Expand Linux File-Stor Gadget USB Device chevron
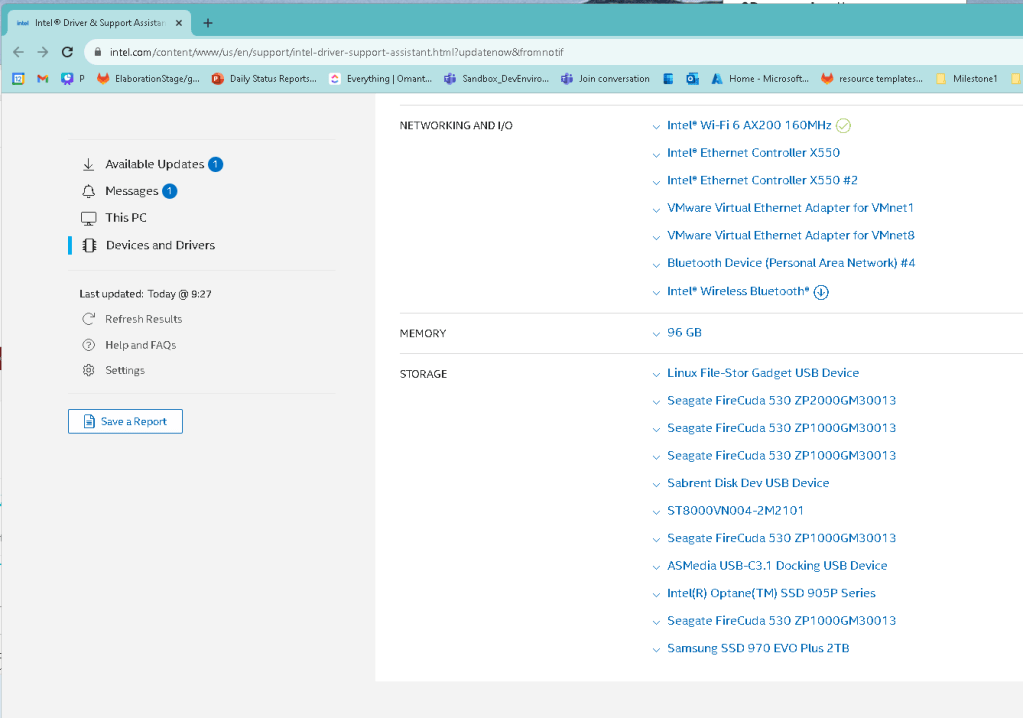Viewport: 1023px width, 718px height. [x=656, y=374]
